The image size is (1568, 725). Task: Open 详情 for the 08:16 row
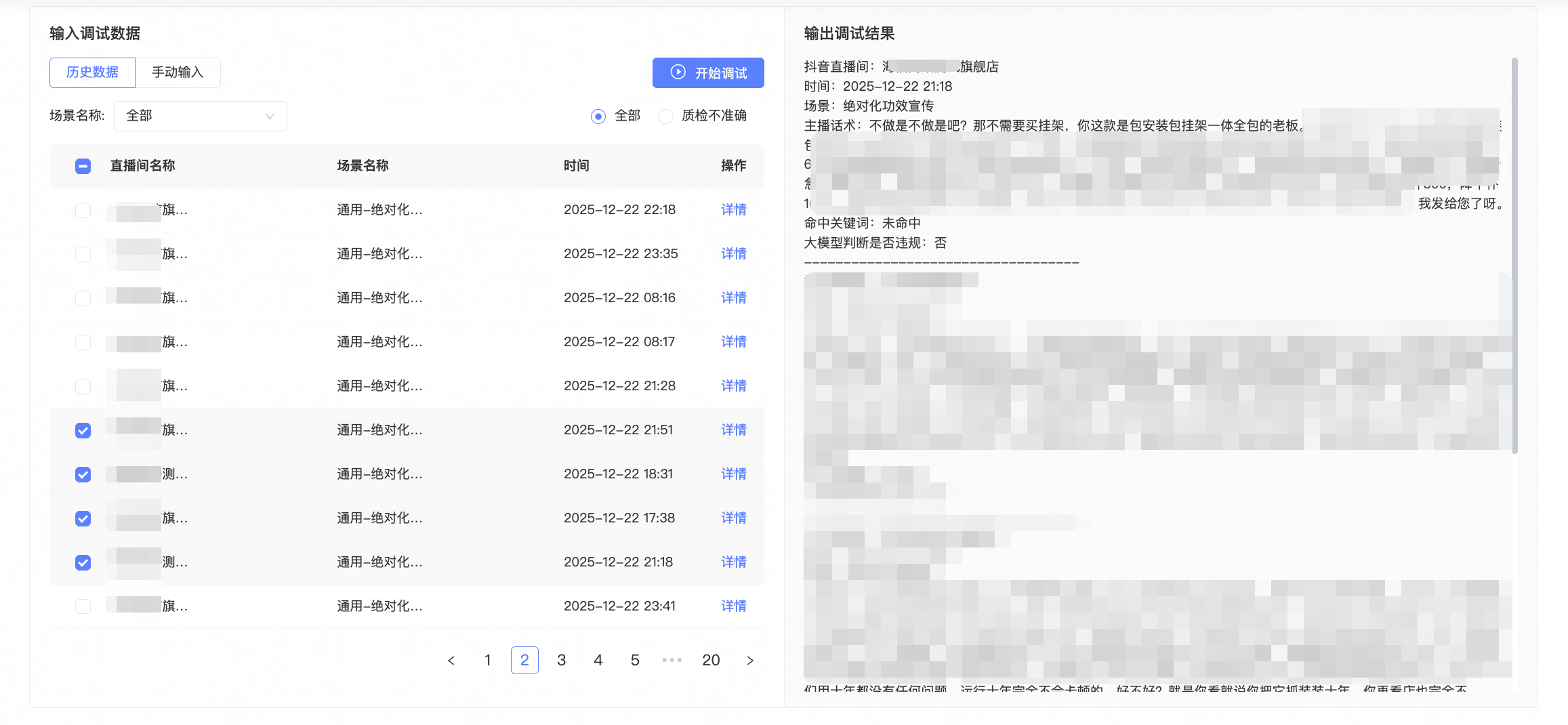click(734, 298)
